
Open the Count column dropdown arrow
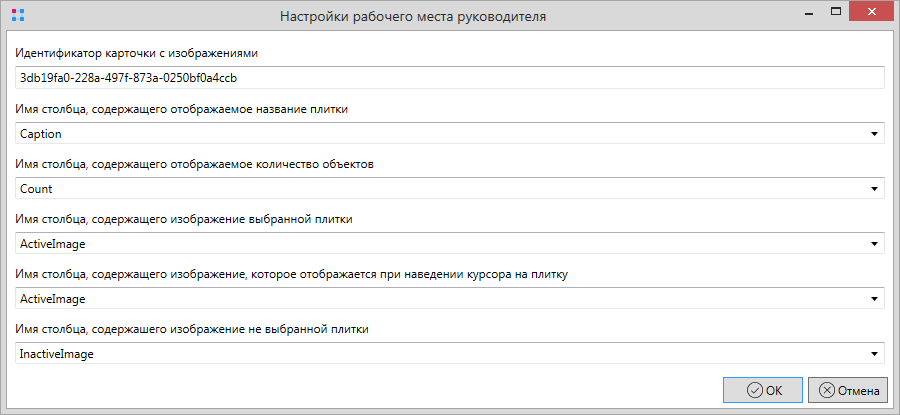click(874, 188)
